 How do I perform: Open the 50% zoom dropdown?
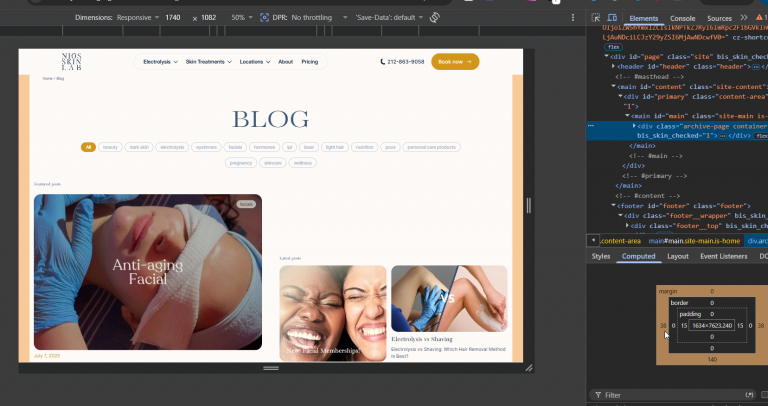[x=241, y=18]
